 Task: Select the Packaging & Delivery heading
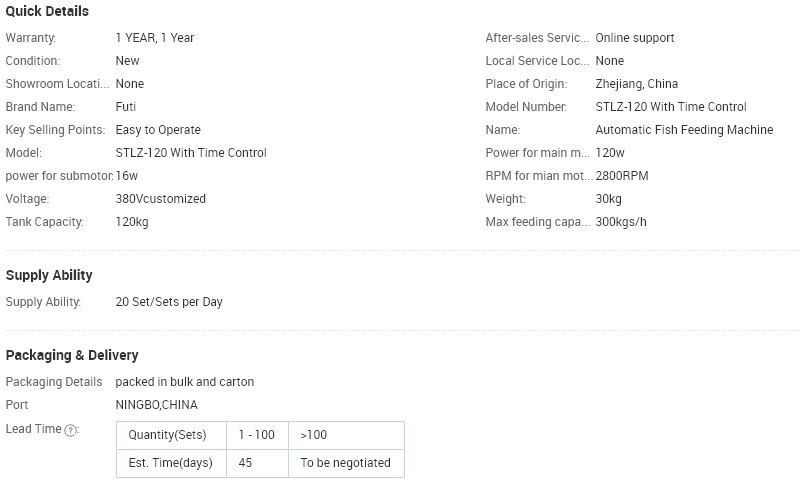click(72, 355)
